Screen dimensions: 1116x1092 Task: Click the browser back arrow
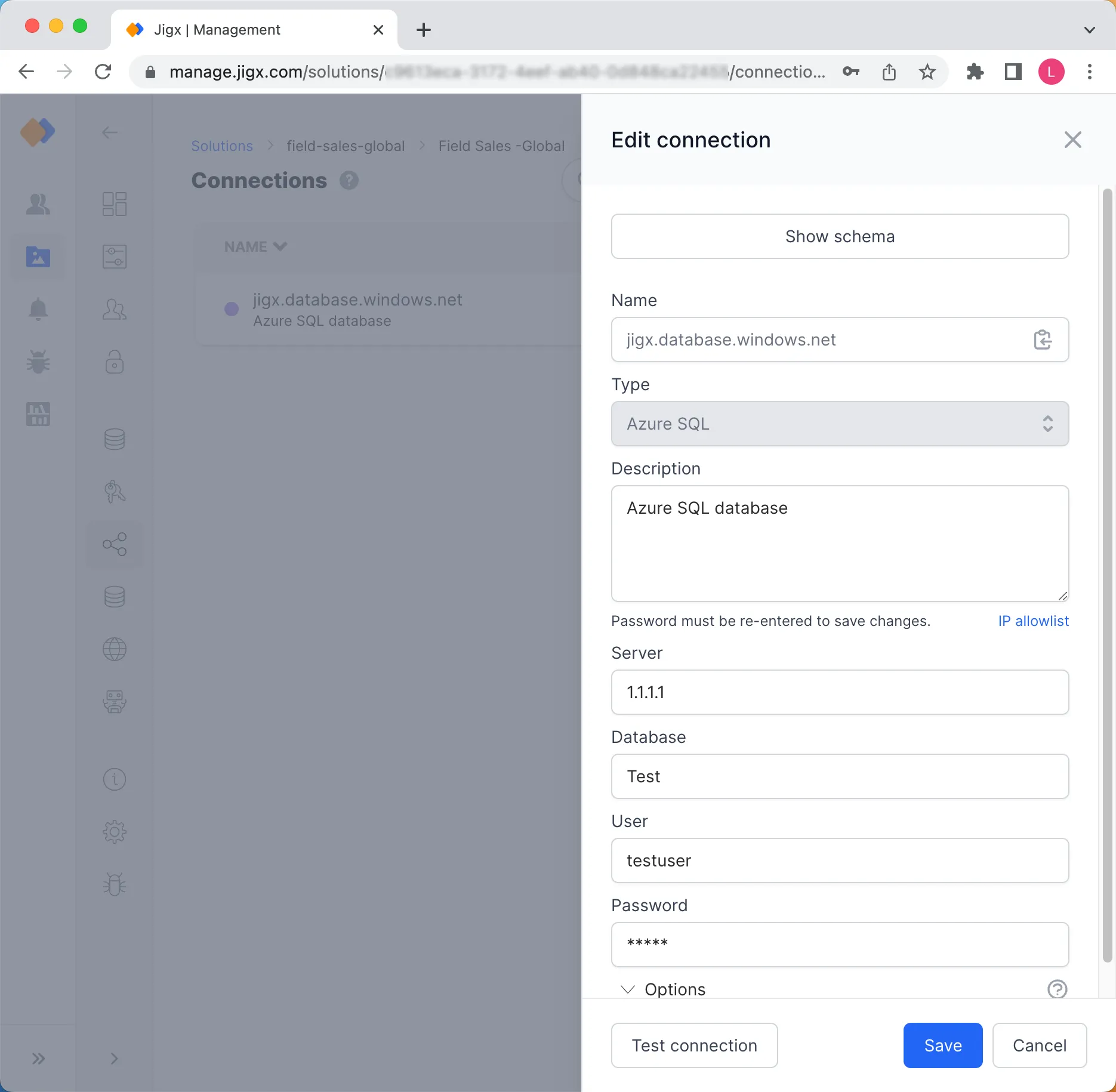point(26,72)
